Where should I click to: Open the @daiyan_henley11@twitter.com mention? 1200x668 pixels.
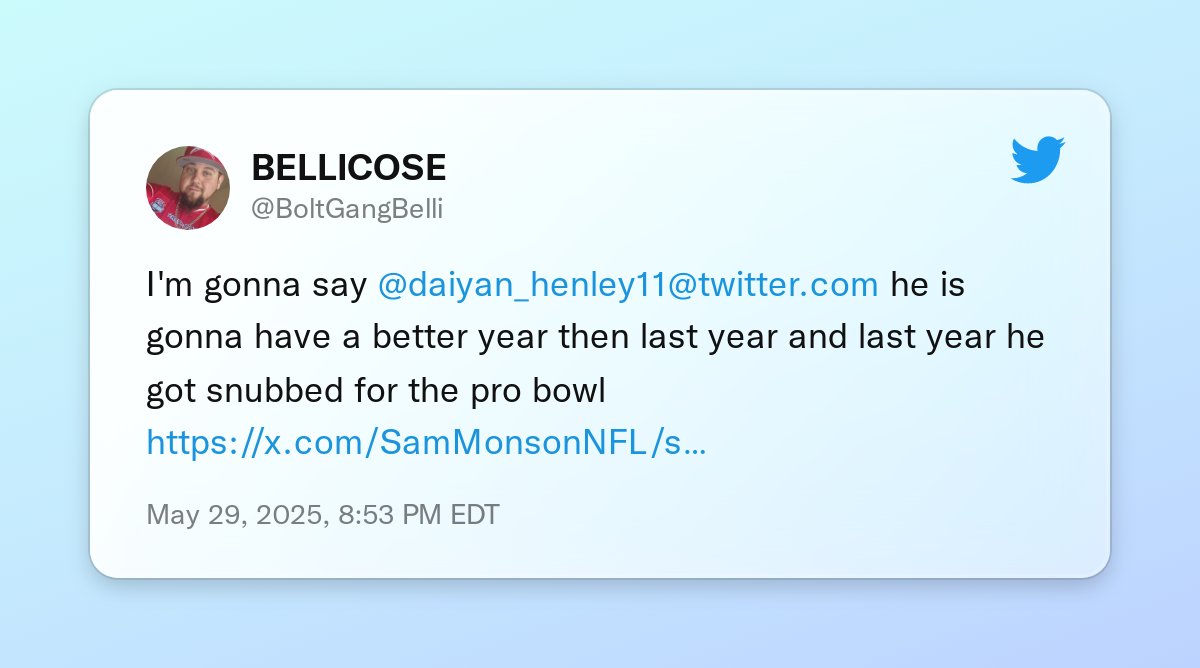point(629,285)
